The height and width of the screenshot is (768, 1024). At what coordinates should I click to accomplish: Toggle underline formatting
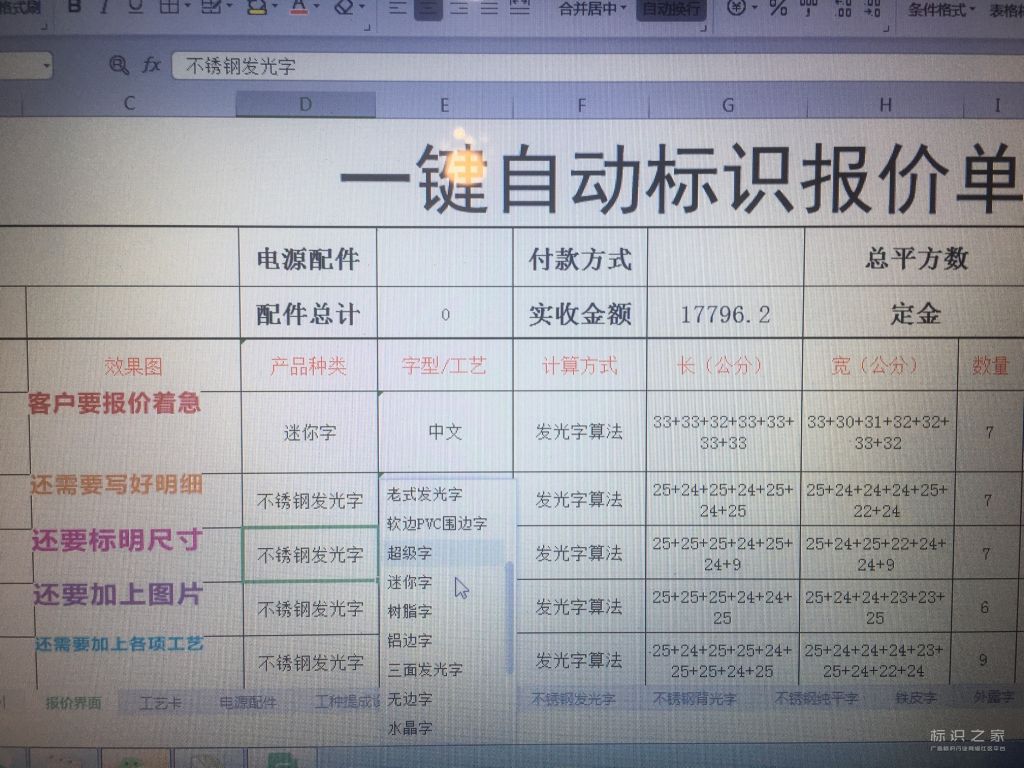(135, 7)
